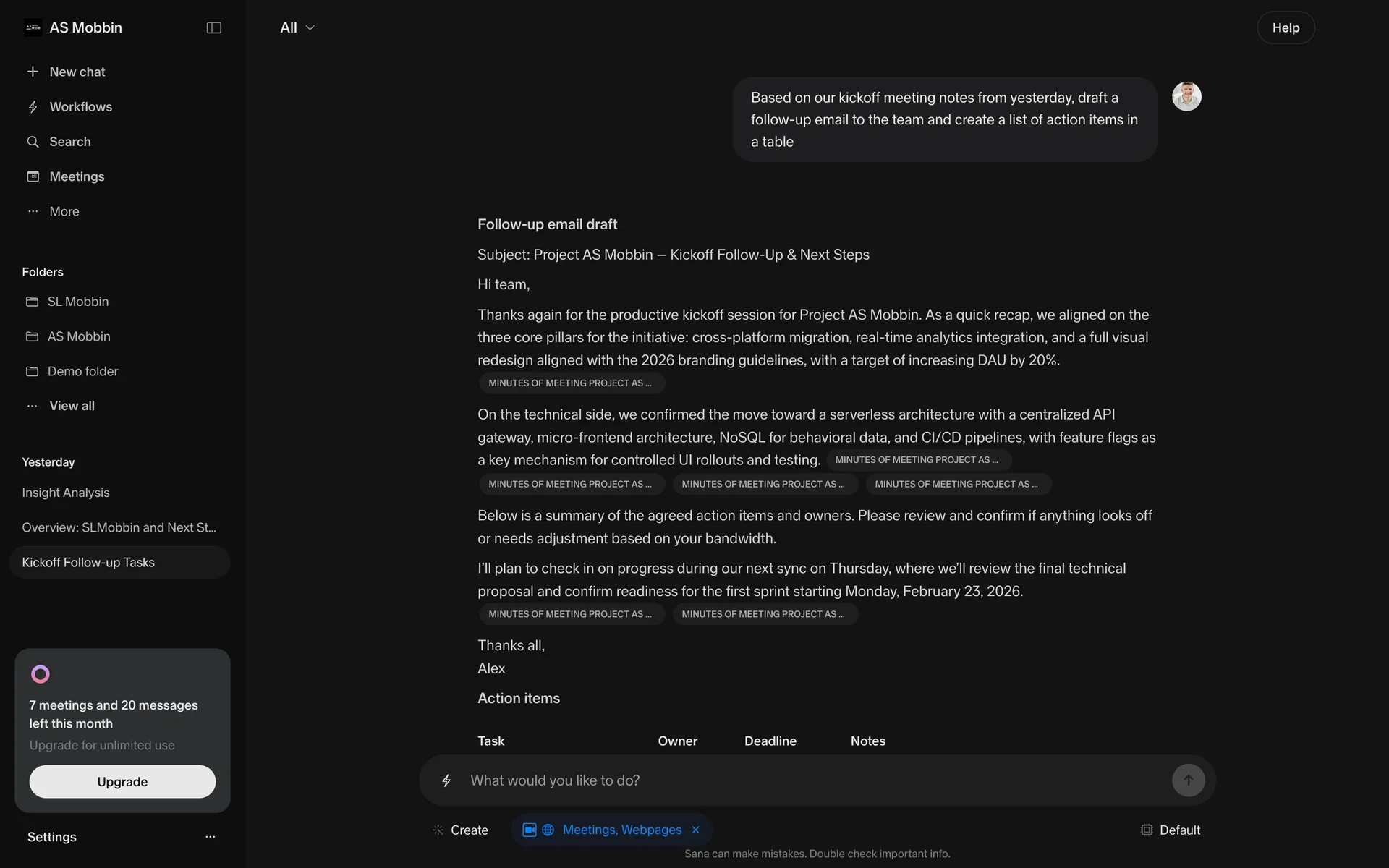The width and height of the screenshot is (1389, 868).
Task: Open Workflows from the sidebar
Action: pos(80,107)
